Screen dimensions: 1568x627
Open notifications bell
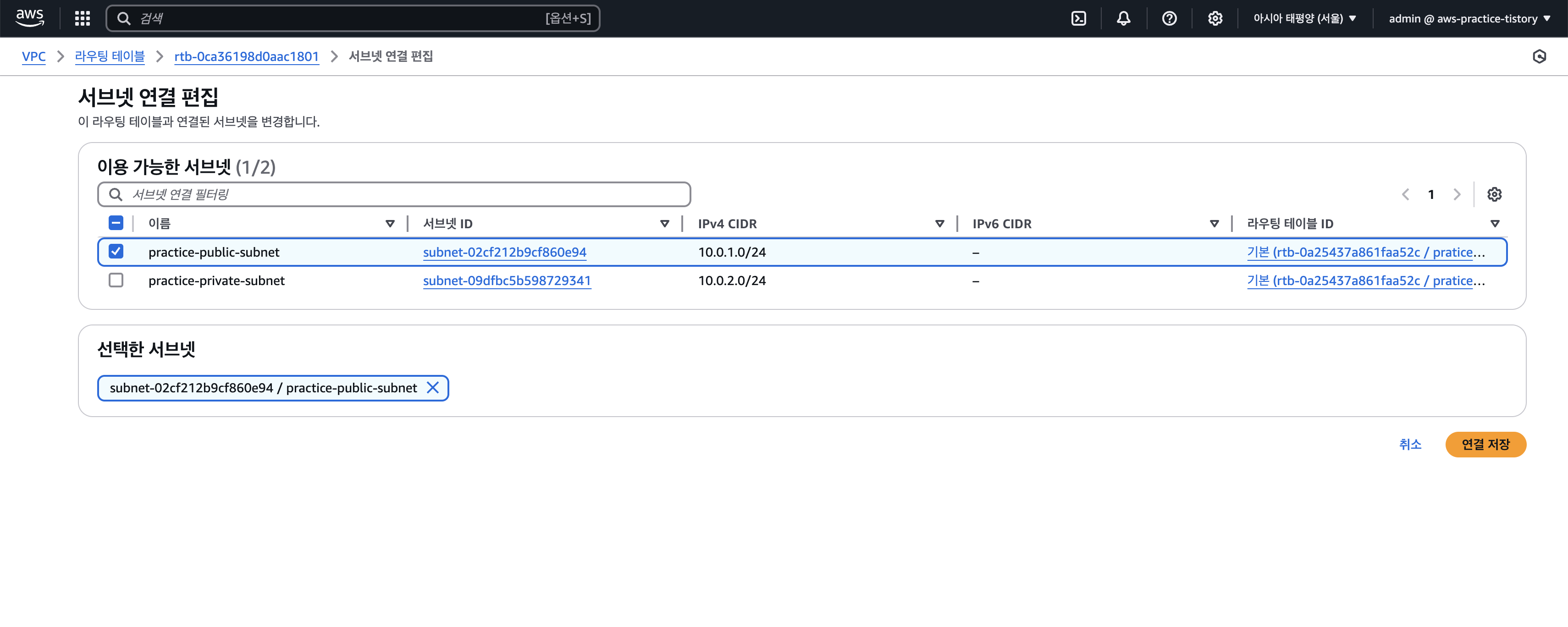click(1123, 18)
